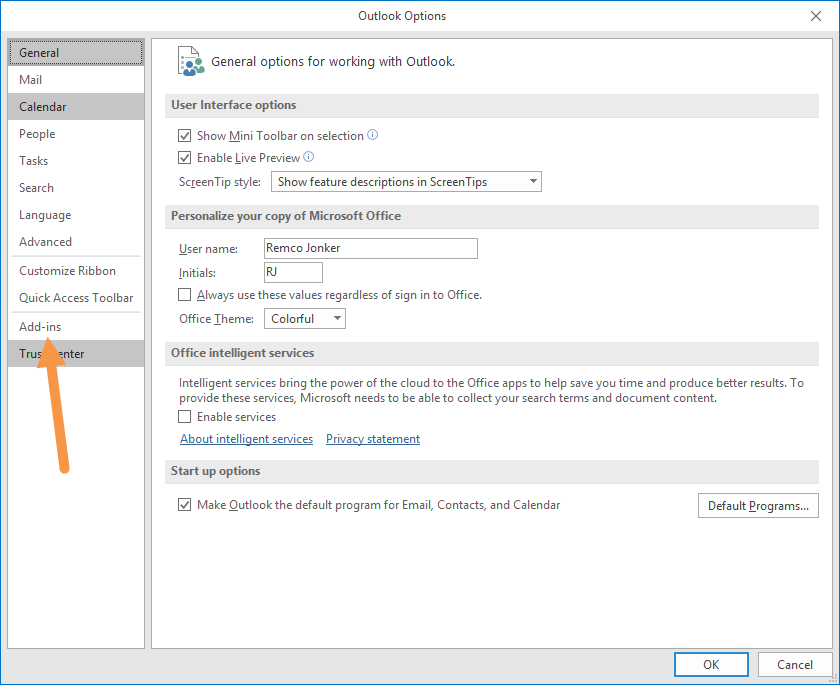The width and height of the screenshot is (840, 685).
Task: Toggle Show Mini Toolbar on selection checkbox
Action: point(184,136)
